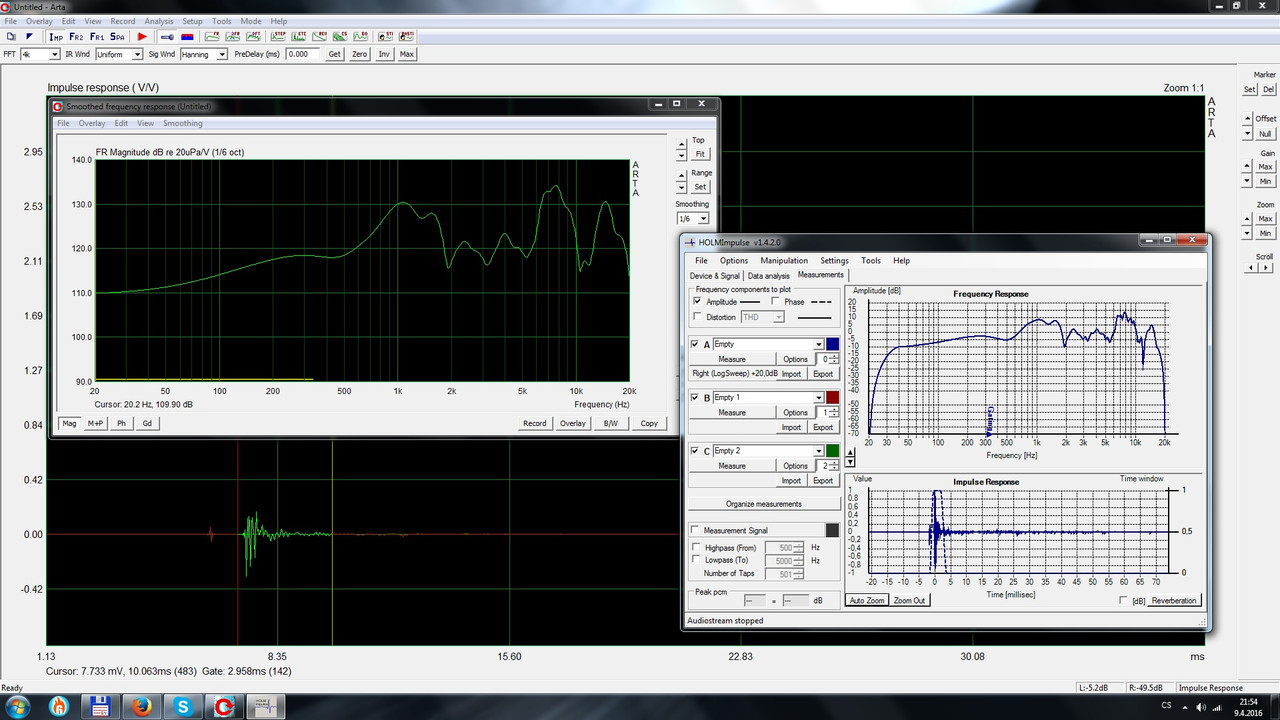Enable the Distortion checkbox
The width and height of the screenshot is (1280, 720).
click(x=697, y=317)
